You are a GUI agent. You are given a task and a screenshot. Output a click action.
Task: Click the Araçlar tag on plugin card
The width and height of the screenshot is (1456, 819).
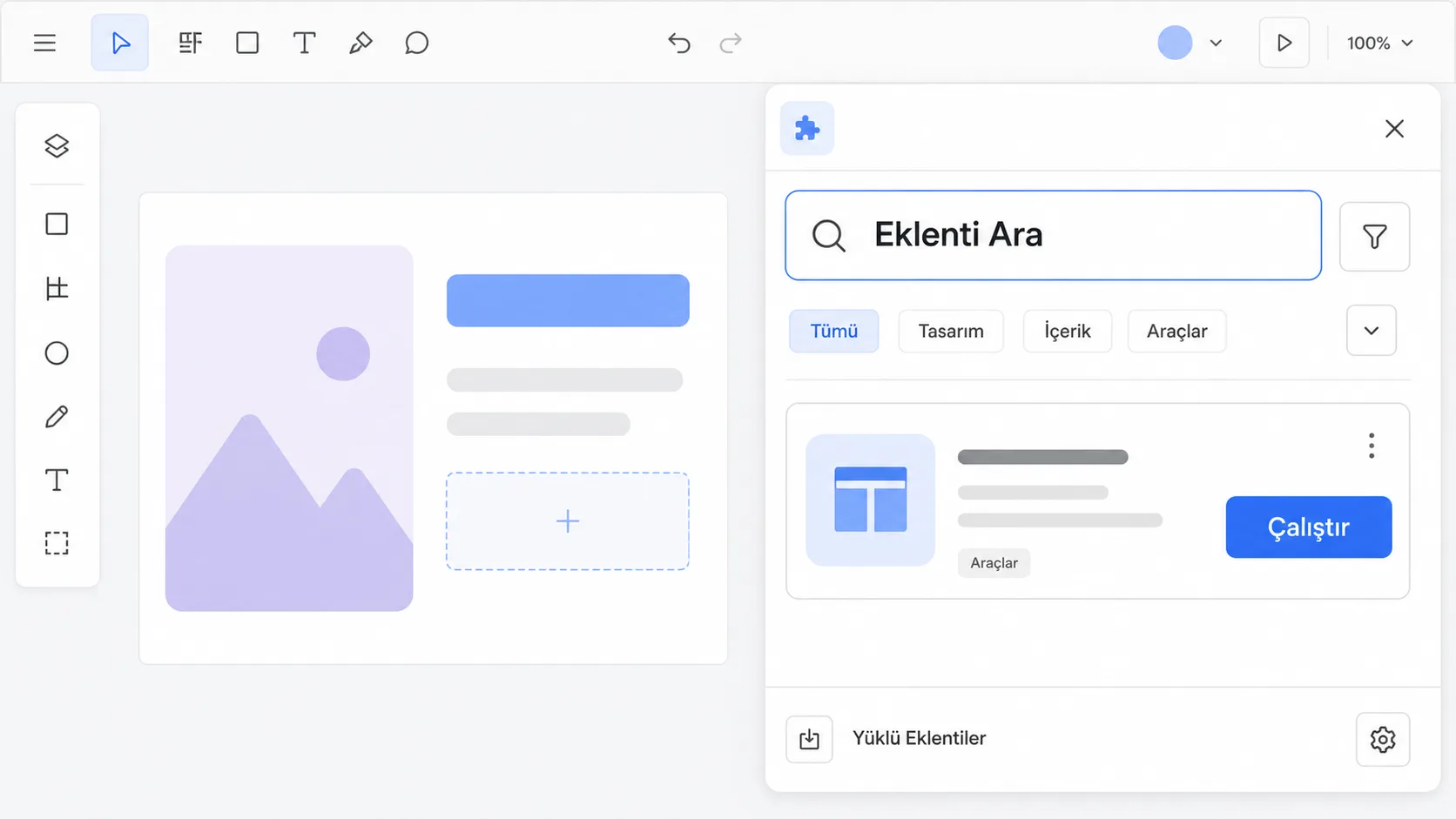click(x=994, y=563)
